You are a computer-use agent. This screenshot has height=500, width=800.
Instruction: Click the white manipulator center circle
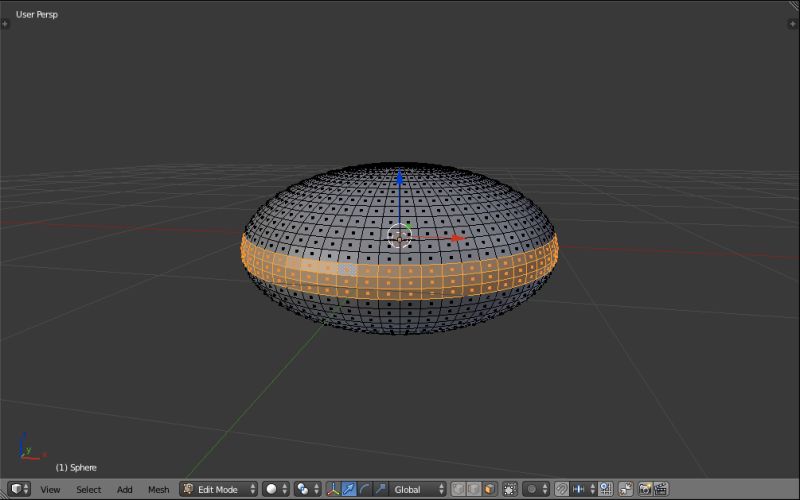399,236
